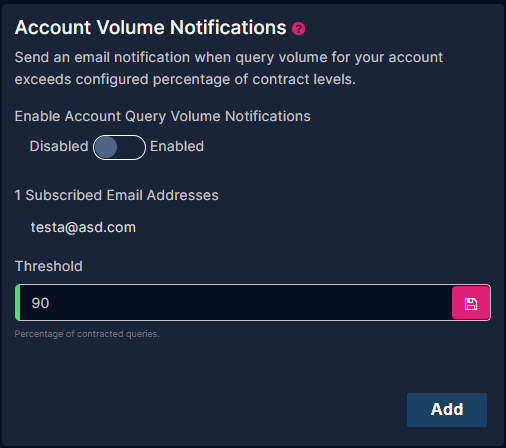The height and width of the screenshot is (448, 506).
Task: Click the empty right end of the threshold field
Action: [x=417, y=303]
